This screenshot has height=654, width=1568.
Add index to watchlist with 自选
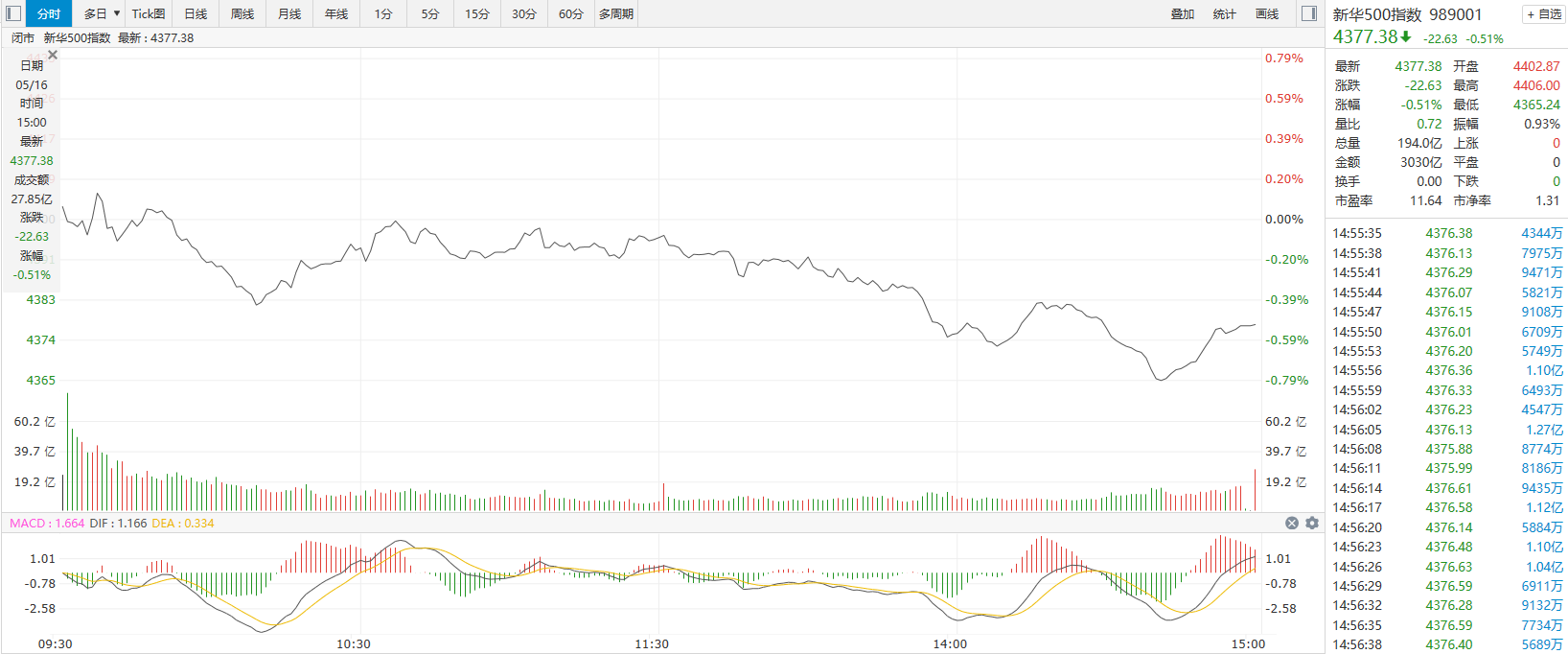coord(1544,14)
